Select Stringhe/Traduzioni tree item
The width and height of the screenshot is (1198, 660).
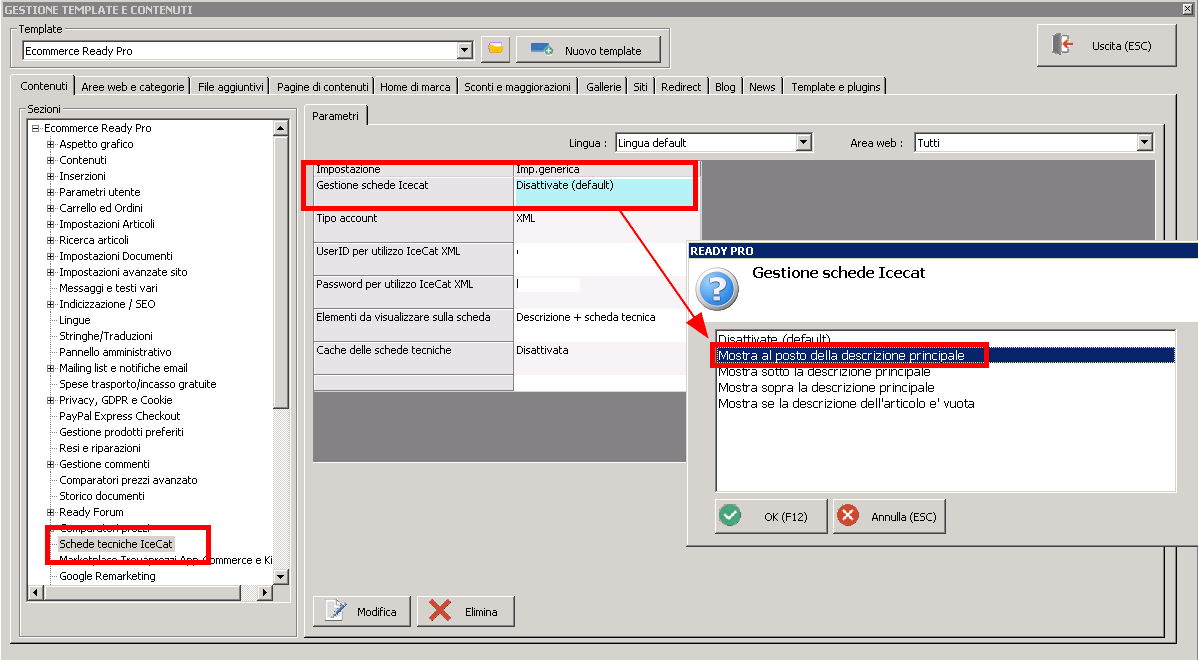pyautogui.click(x=106, y=336)
